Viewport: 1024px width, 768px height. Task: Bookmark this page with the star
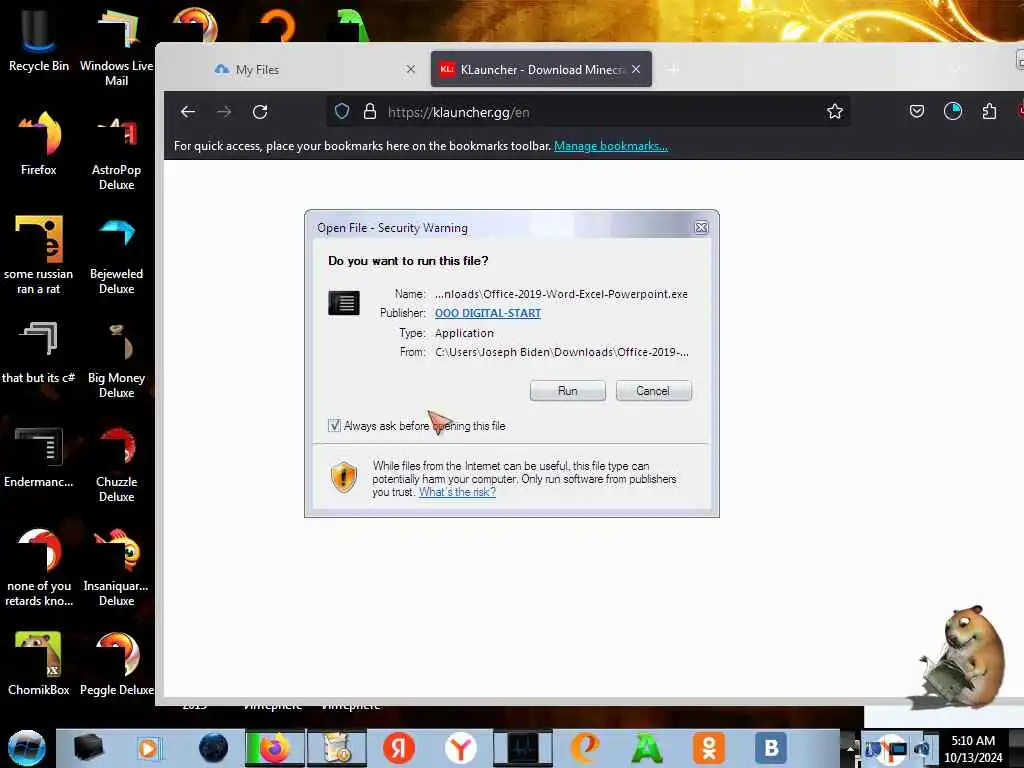(x=835, y=112)
